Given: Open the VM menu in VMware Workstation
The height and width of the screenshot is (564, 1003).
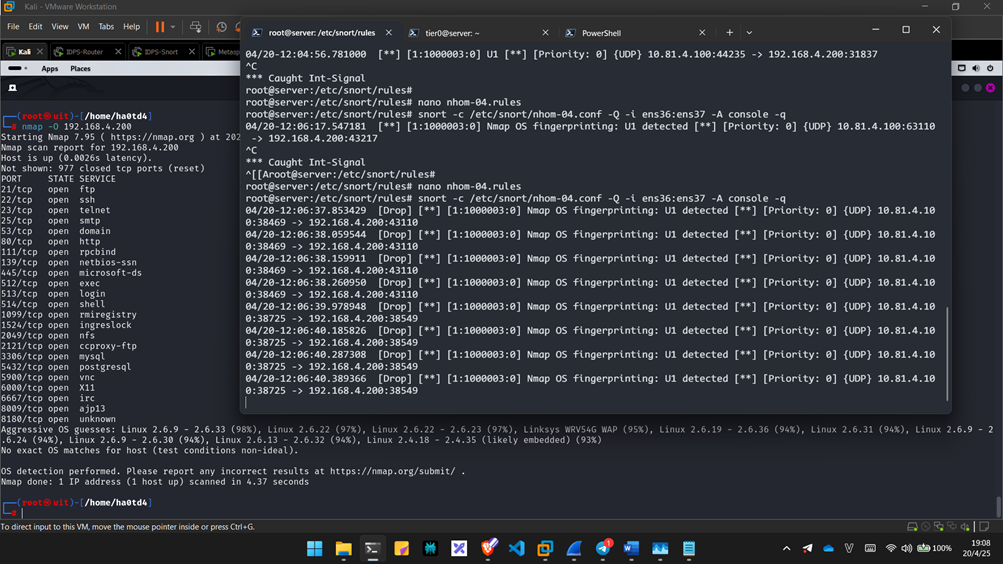Looking at the screenshot, I should 83,27.
